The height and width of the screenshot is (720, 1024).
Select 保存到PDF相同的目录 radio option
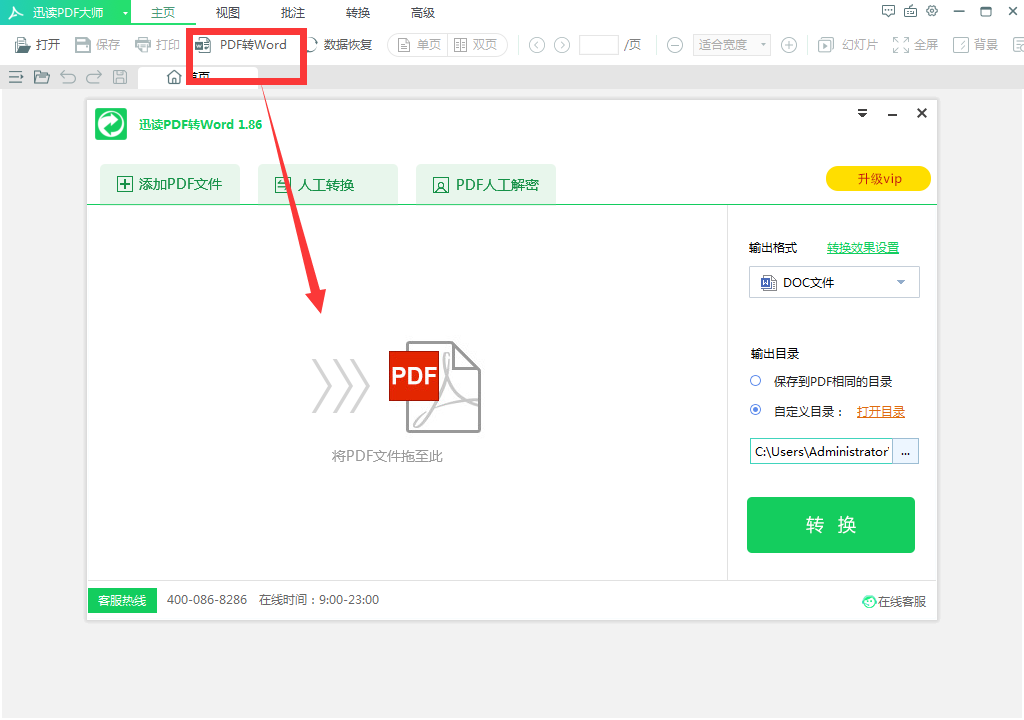(756, 381)
